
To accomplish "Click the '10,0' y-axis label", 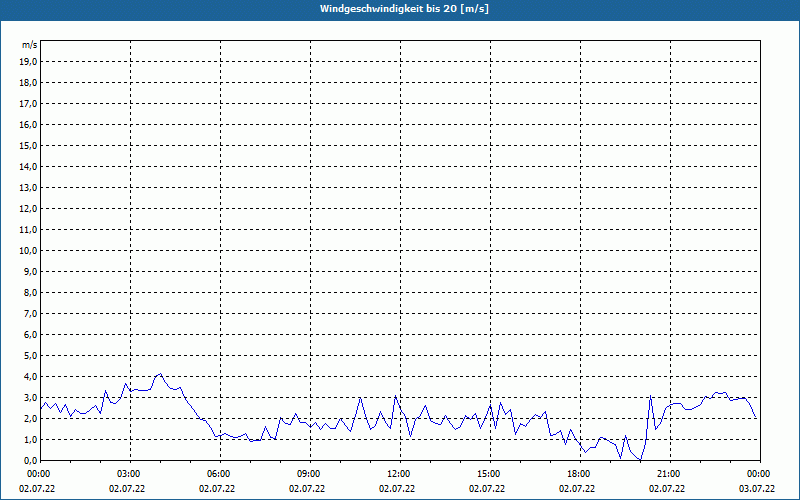I will pyautogui.click(x=28, y=251).
